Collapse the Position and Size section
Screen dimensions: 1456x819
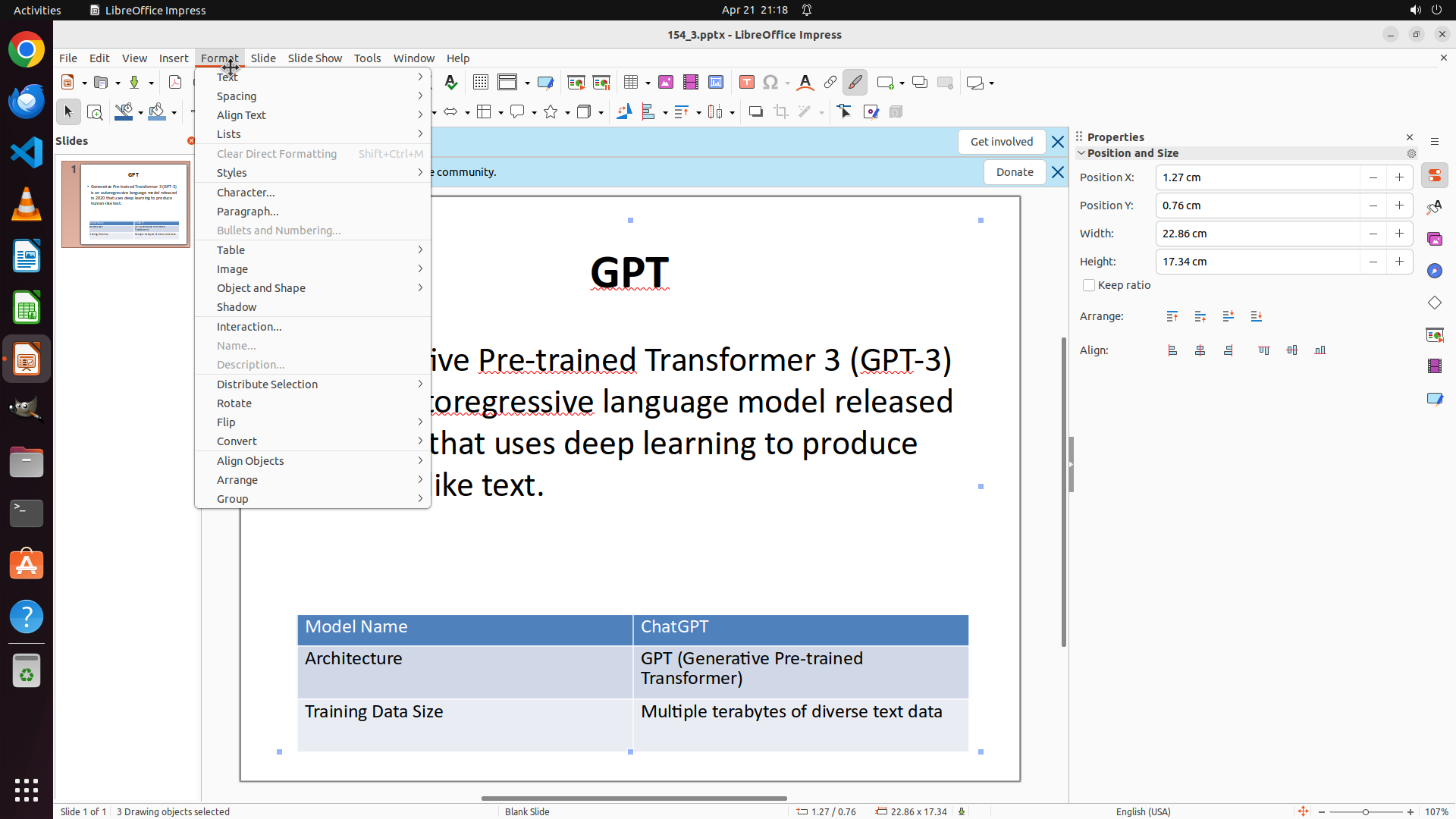1081,153
